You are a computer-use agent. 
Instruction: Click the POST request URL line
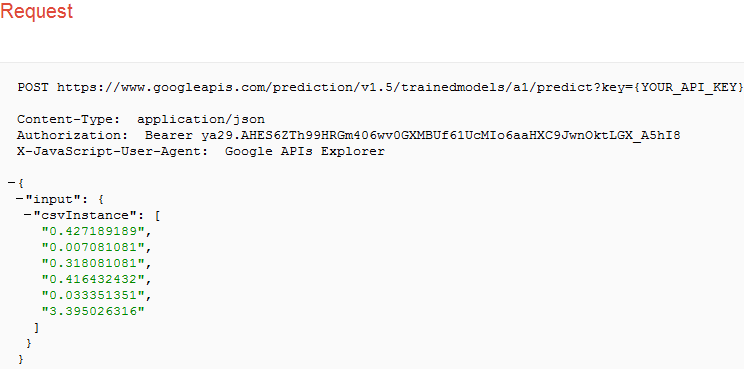pyautogui.click(x=380, y=87)
